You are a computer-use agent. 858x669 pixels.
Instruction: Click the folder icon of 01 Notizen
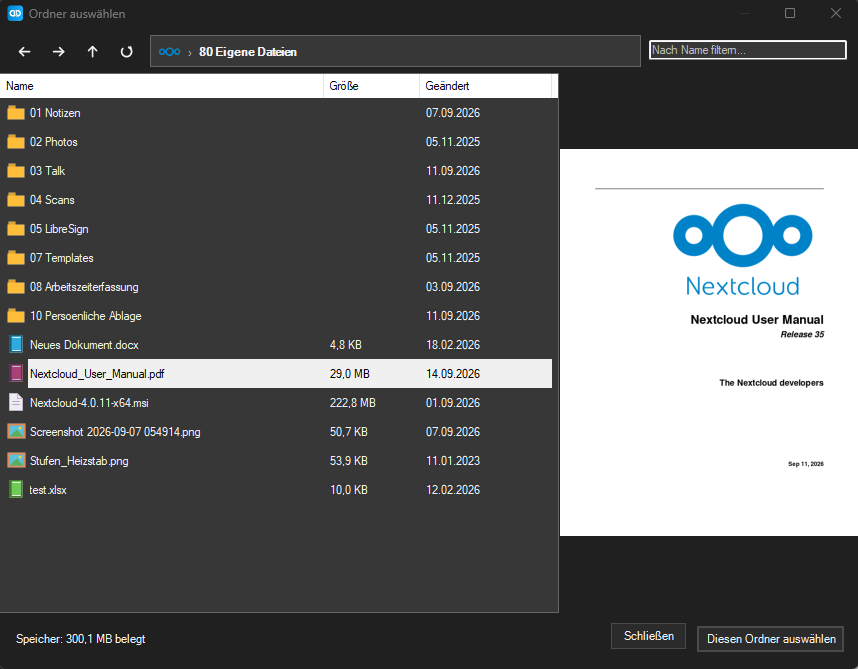(x=16, y=113)
